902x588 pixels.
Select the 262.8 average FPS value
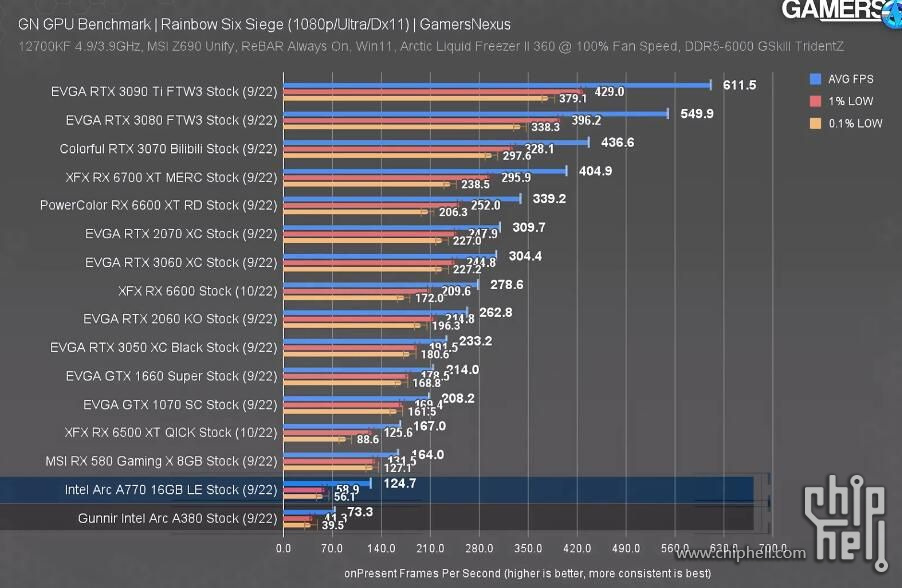point(496,313)
